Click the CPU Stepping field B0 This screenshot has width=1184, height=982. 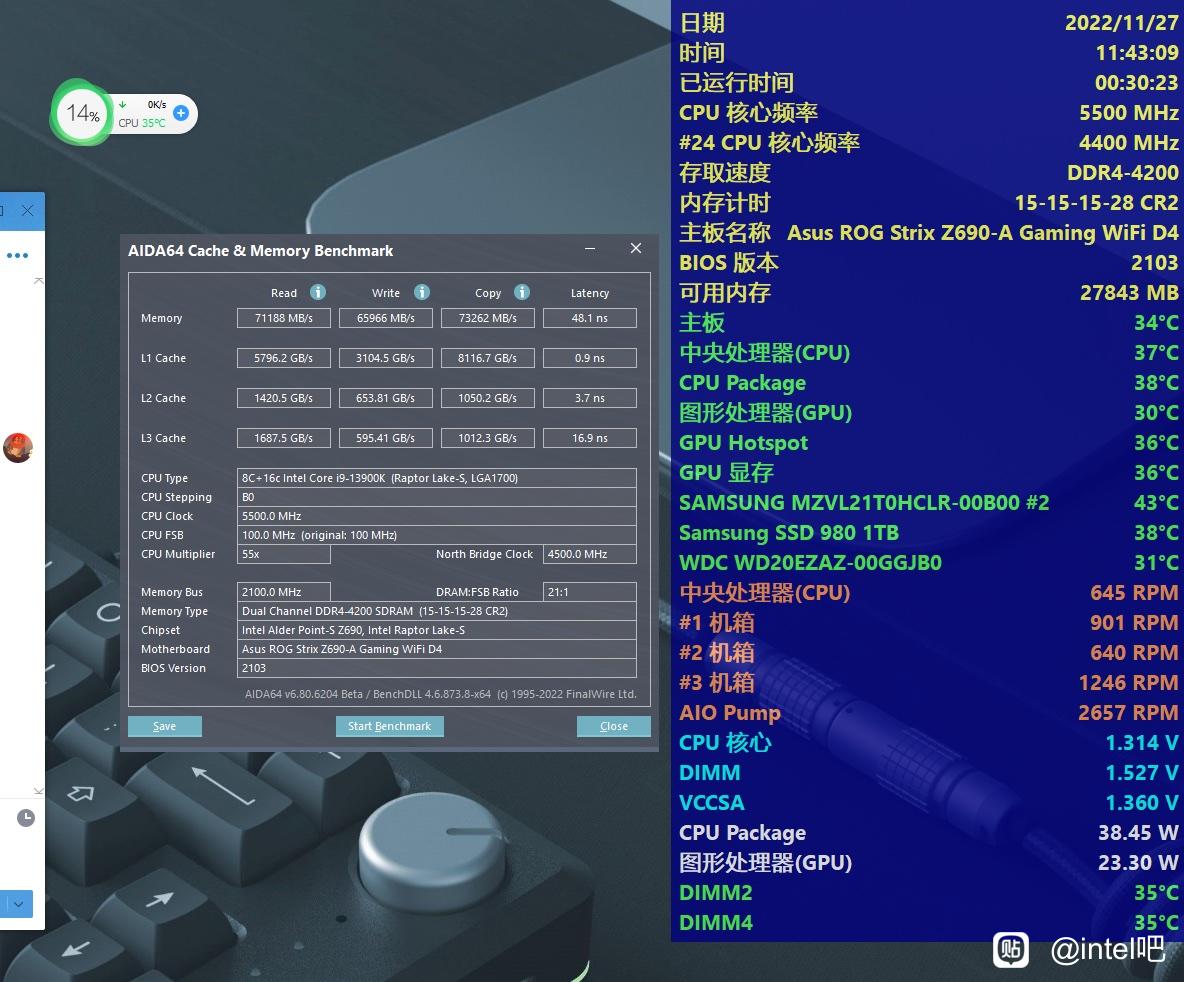coord(436,497)
